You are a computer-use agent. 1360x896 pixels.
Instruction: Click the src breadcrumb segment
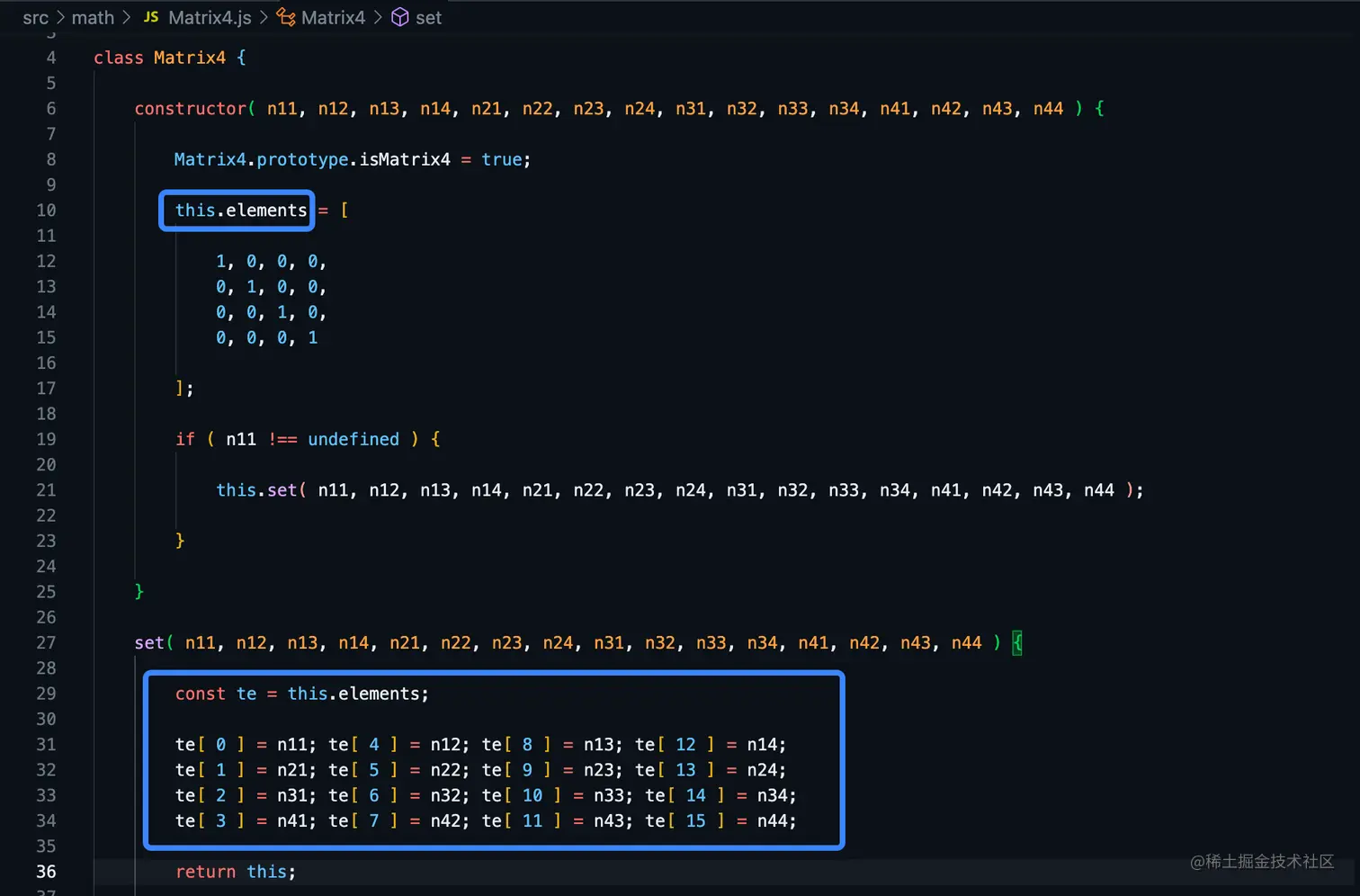point(35,18)
